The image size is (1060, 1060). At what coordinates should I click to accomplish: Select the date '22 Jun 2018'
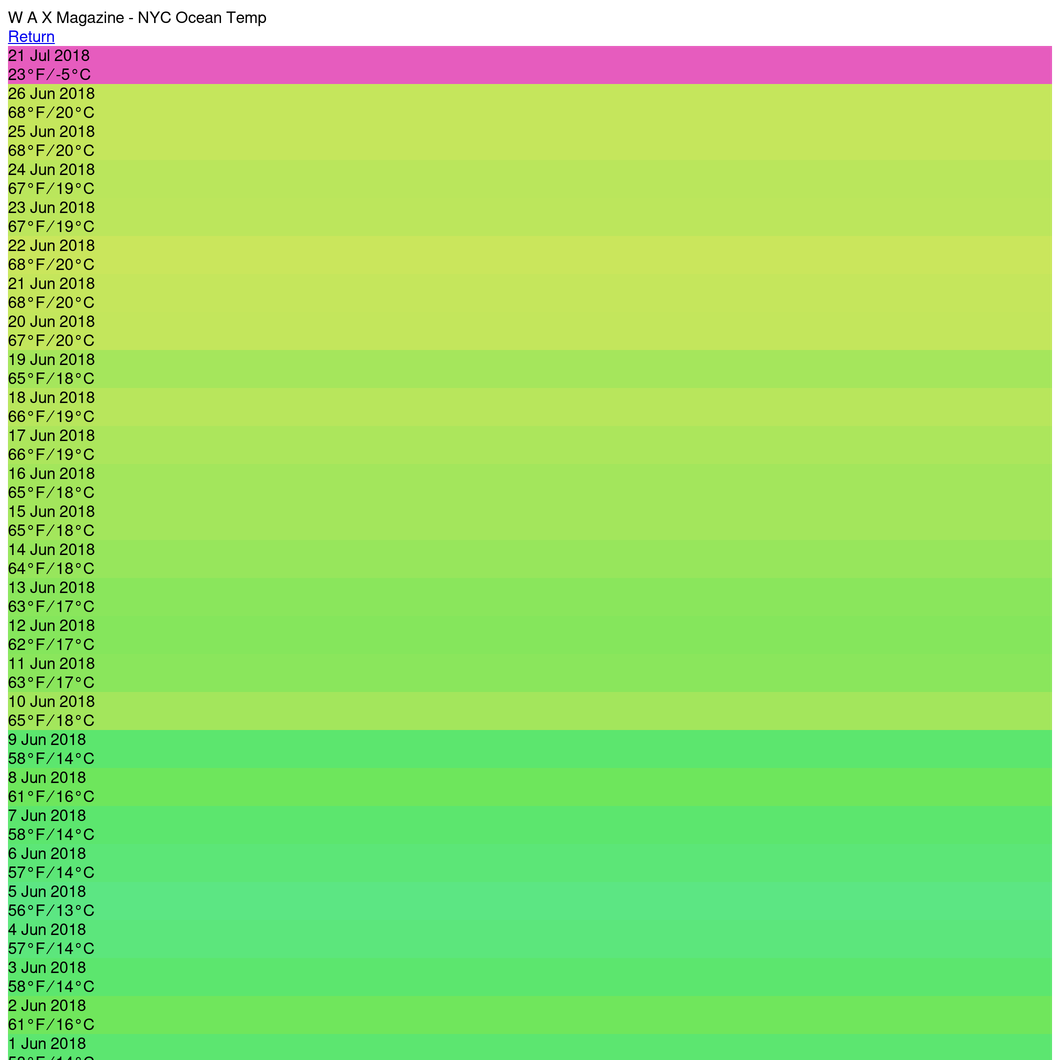point(51,245)
